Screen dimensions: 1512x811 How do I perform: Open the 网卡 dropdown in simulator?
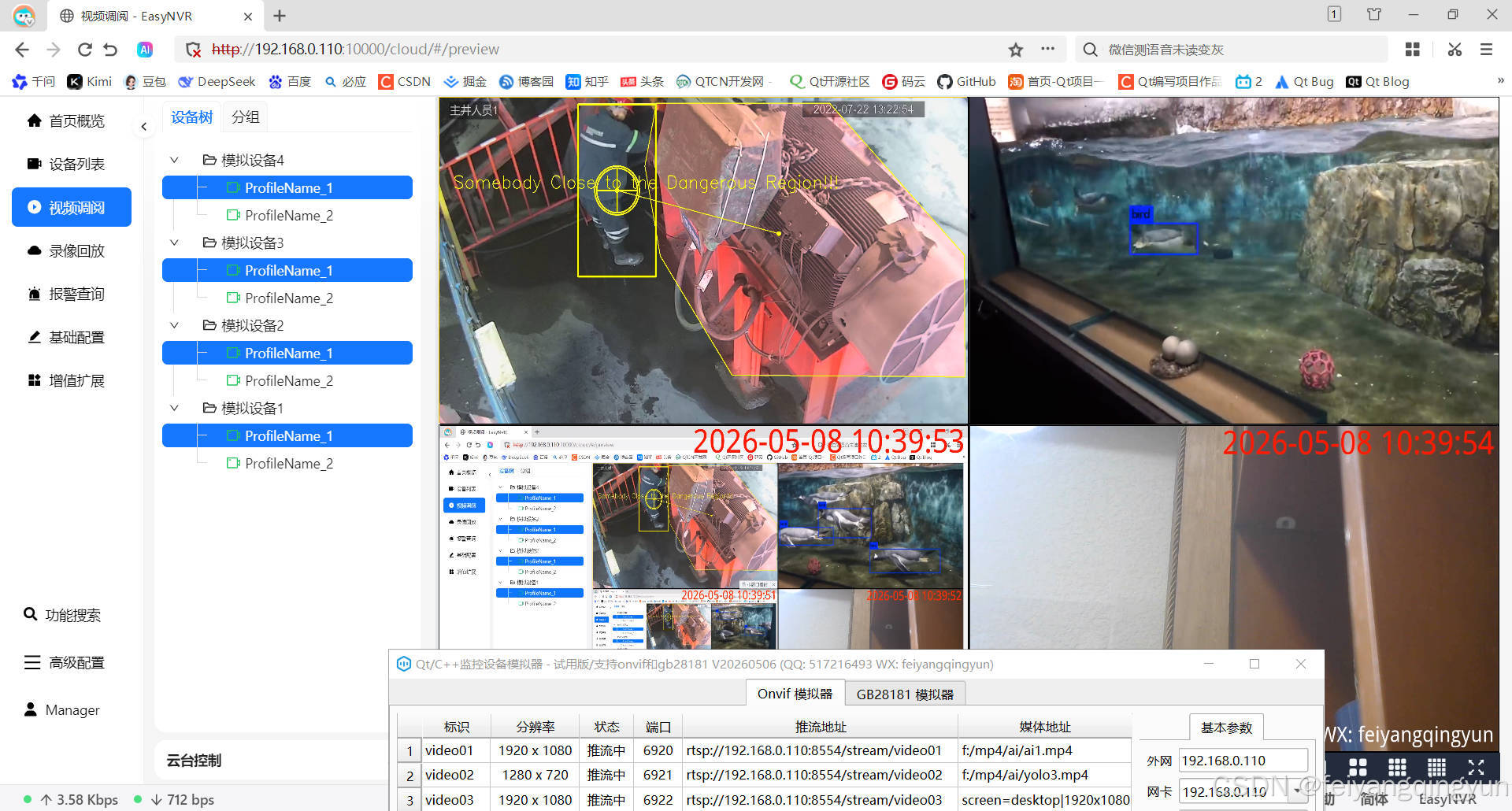pos(1243,791)
